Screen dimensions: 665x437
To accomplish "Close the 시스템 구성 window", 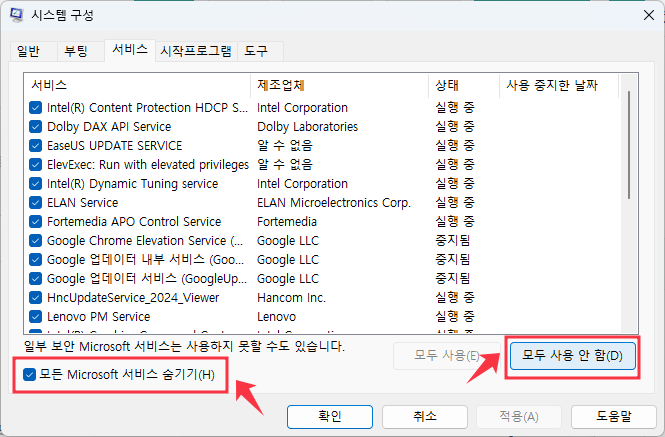I will tap(648, 15).
